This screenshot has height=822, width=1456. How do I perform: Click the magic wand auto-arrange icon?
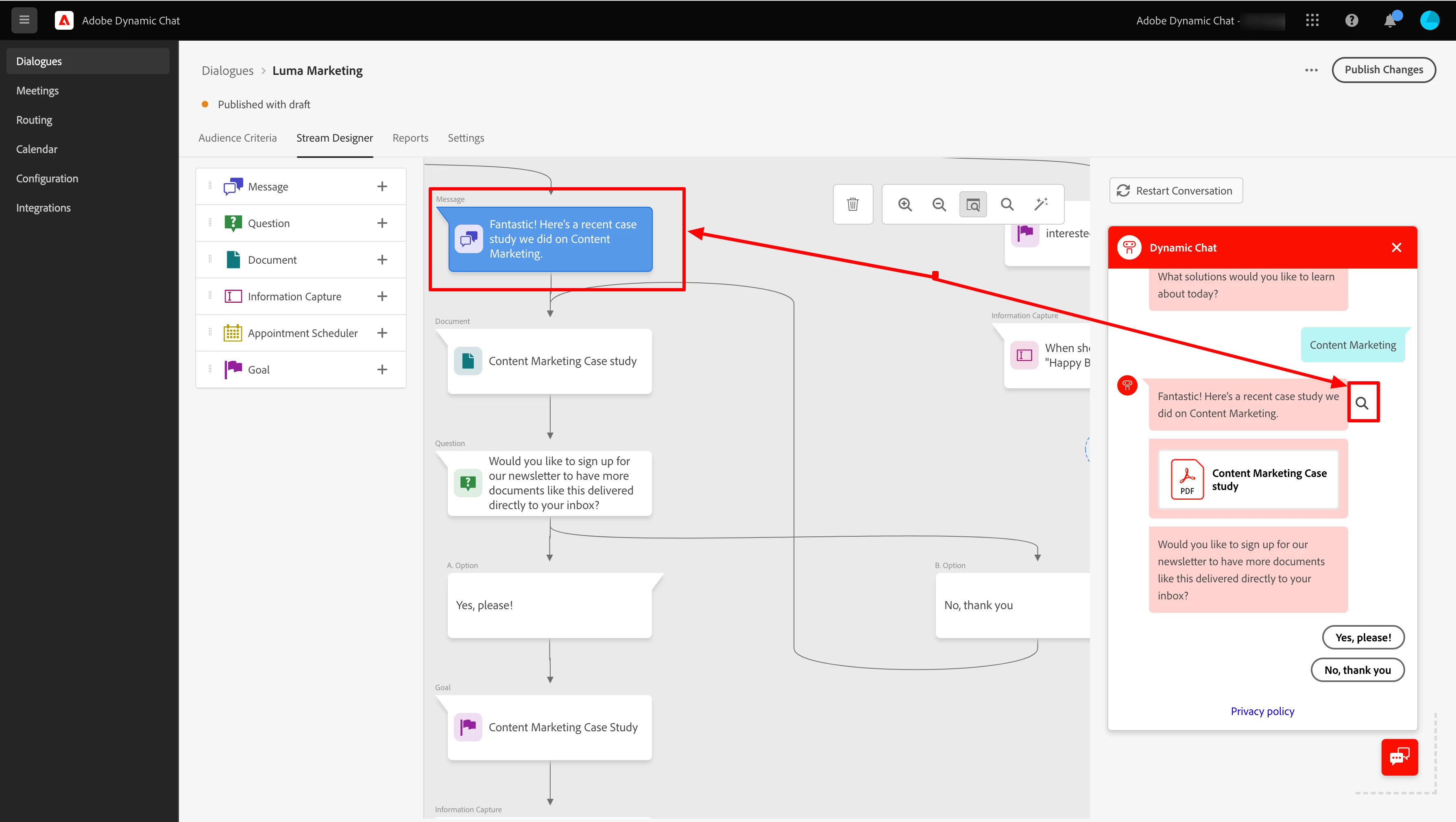pos(1041,204)
